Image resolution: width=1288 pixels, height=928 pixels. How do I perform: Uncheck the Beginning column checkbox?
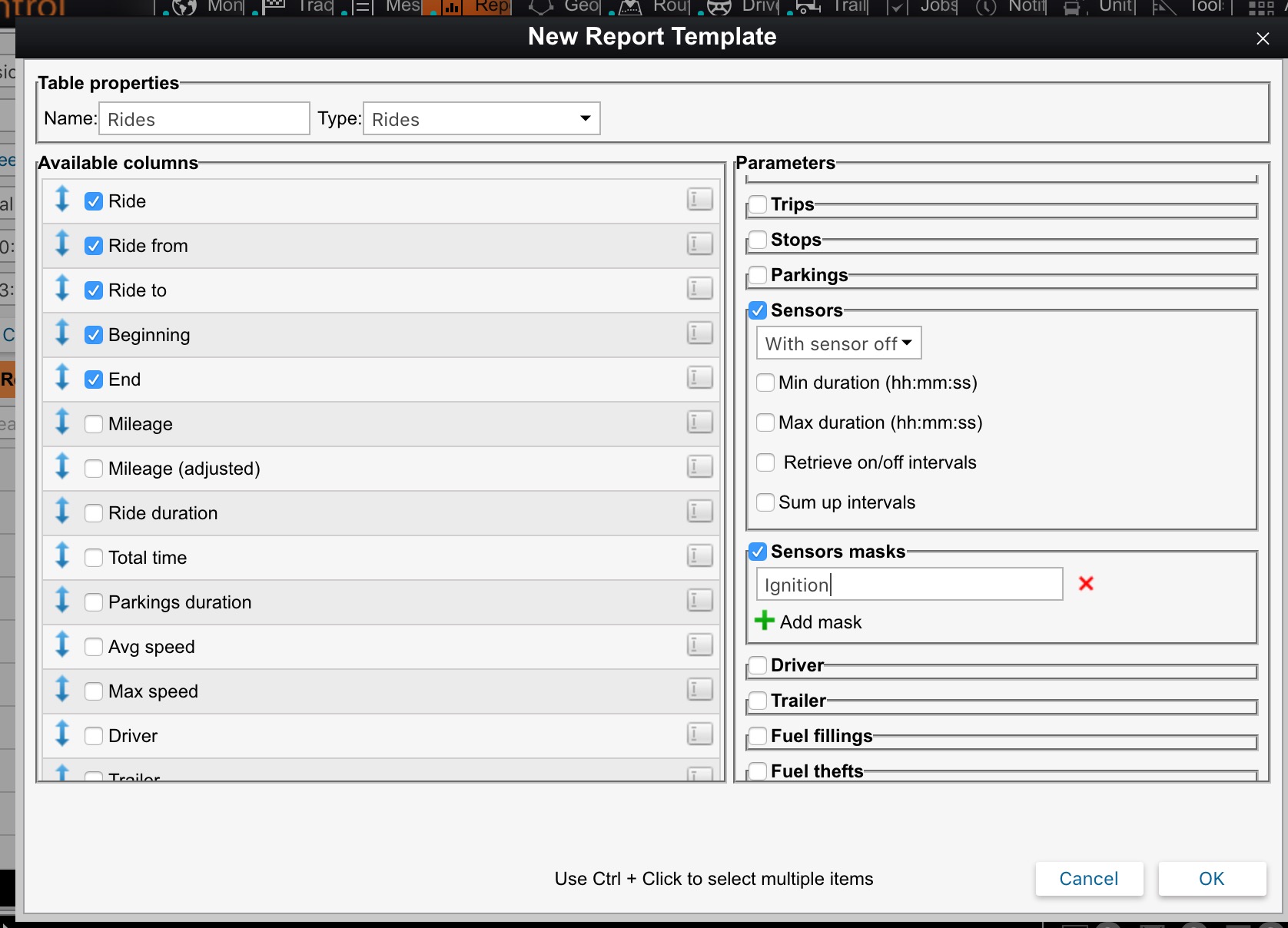coord(94,335)
